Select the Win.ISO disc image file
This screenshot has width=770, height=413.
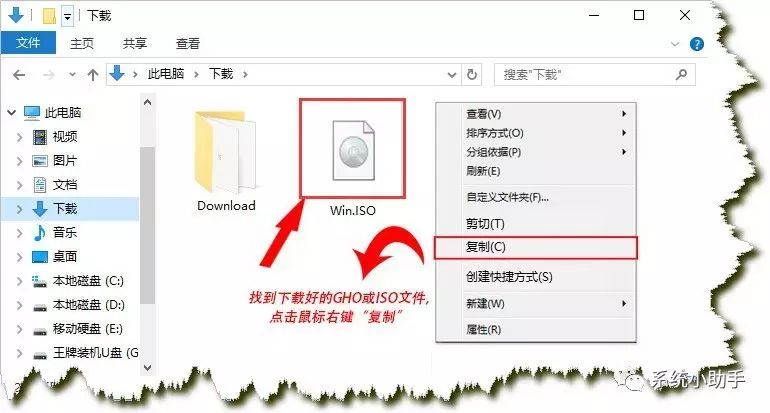click(353, 151)
